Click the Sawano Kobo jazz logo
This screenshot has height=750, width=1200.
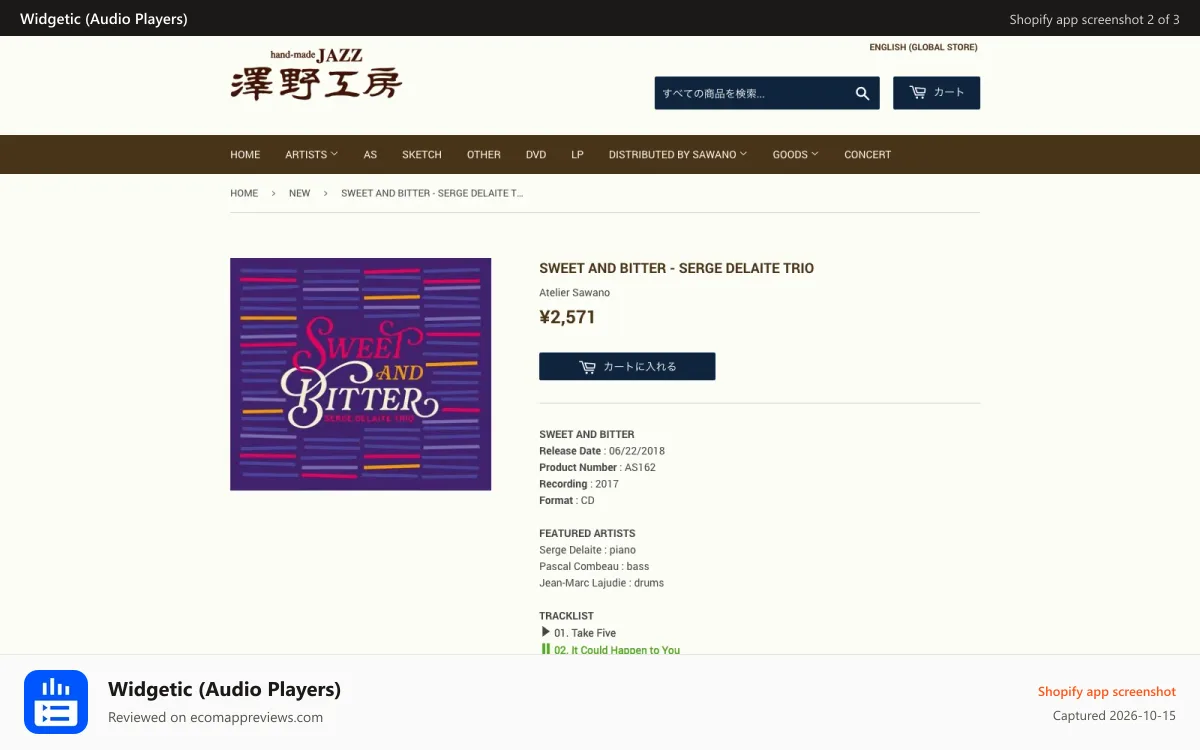tap(316, 74)
